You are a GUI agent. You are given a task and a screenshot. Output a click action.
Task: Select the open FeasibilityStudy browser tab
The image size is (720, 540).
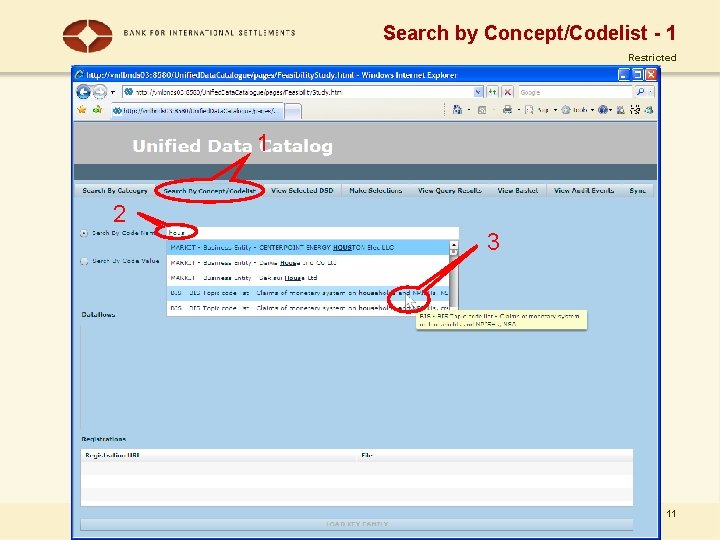pyautogui.click(x=197, y=111)
